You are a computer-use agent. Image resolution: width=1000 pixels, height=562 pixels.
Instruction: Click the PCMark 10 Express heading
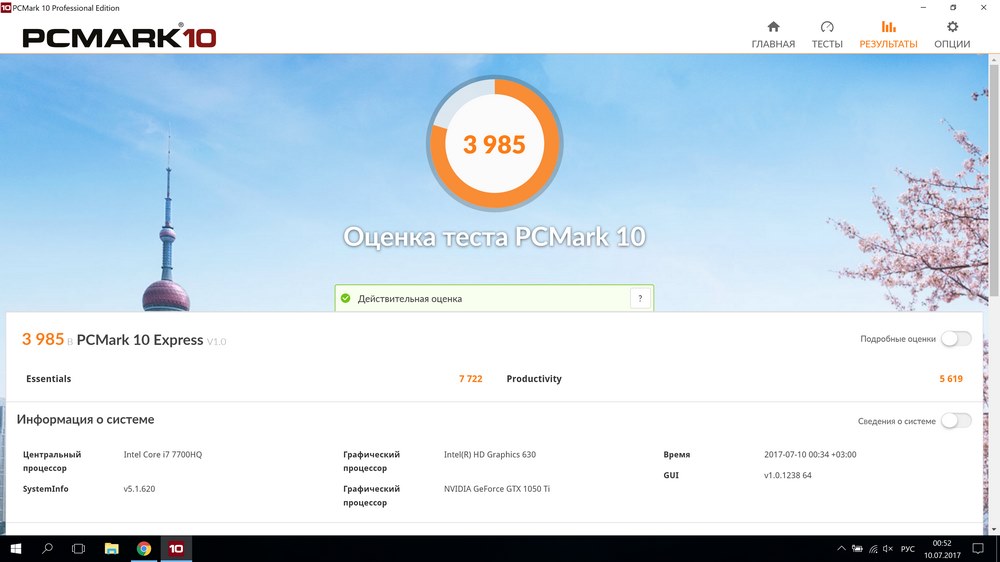point(140,339)
